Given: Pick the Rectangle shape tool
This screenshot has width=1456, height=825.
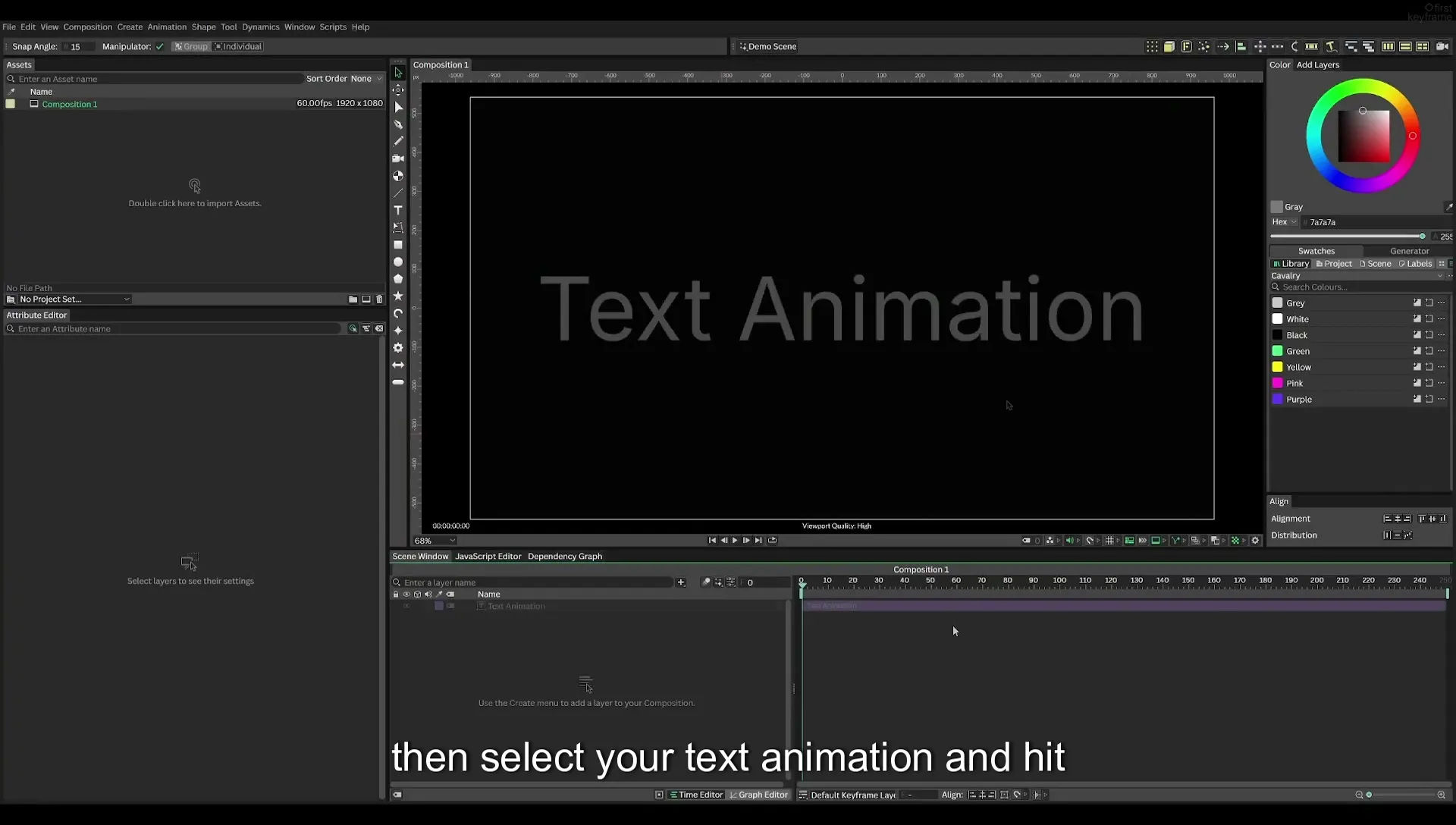Looking at the screenshot, I should click(398, 245).
